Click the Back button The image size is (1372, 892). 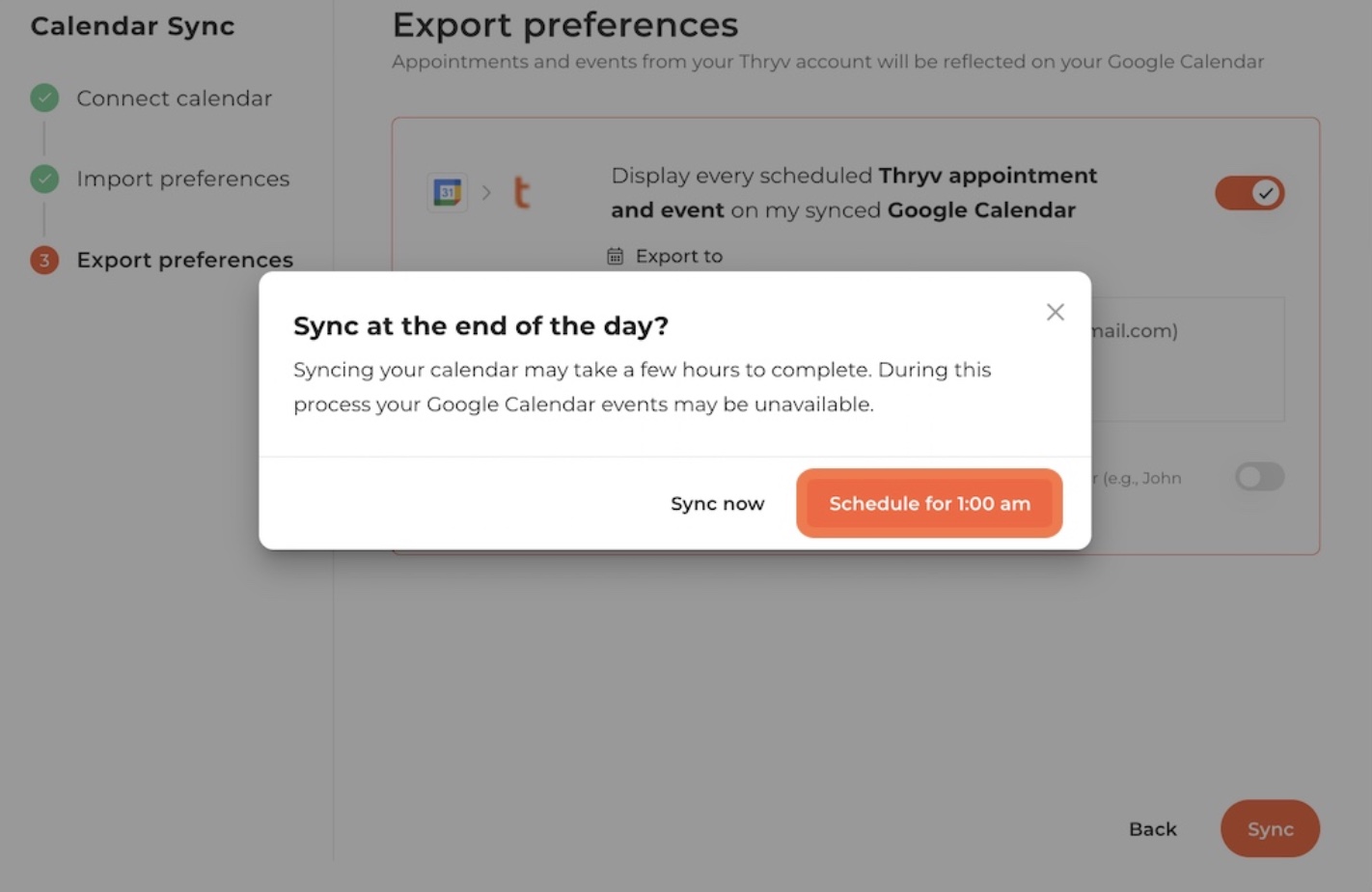point(1152,829)
